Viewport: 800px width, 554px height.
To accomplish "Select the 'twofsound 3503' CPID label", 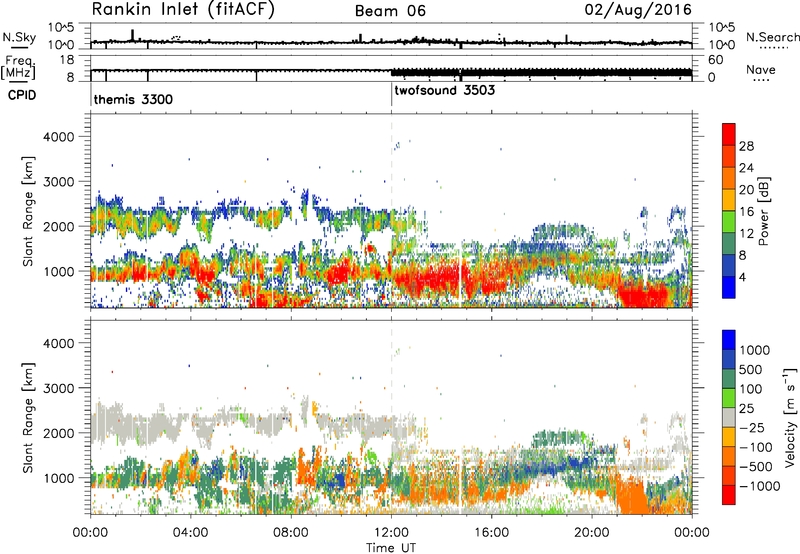I will [444, 90].
